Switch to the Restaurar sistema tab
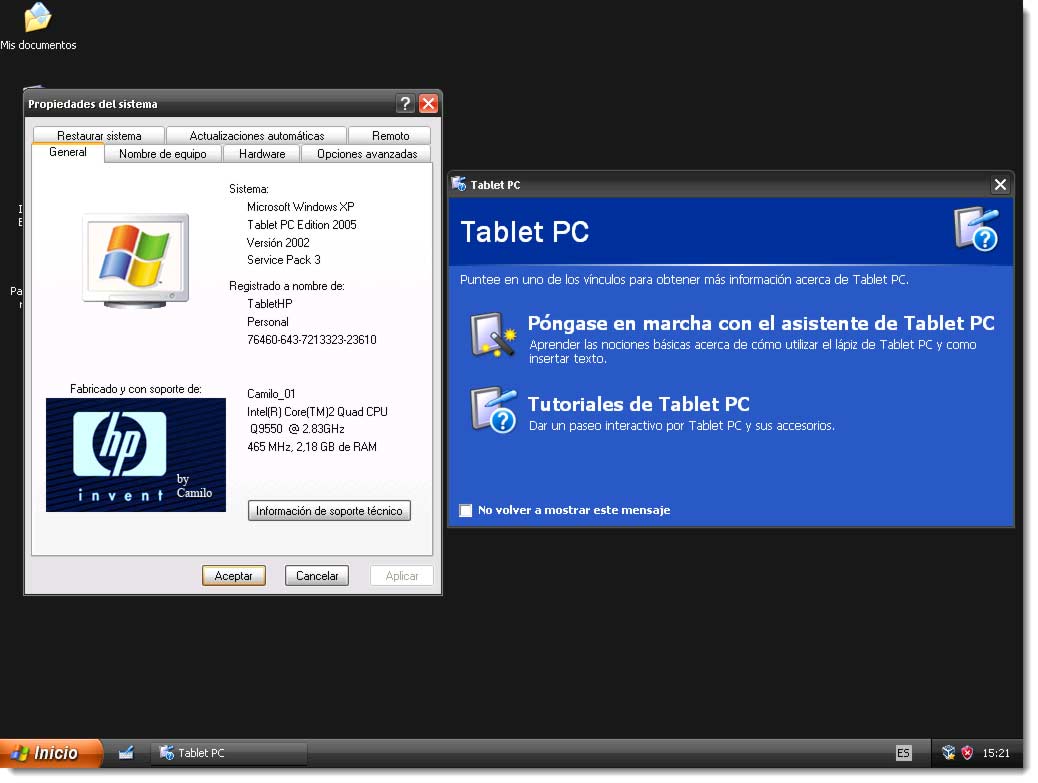 click(x=99, y=136)
